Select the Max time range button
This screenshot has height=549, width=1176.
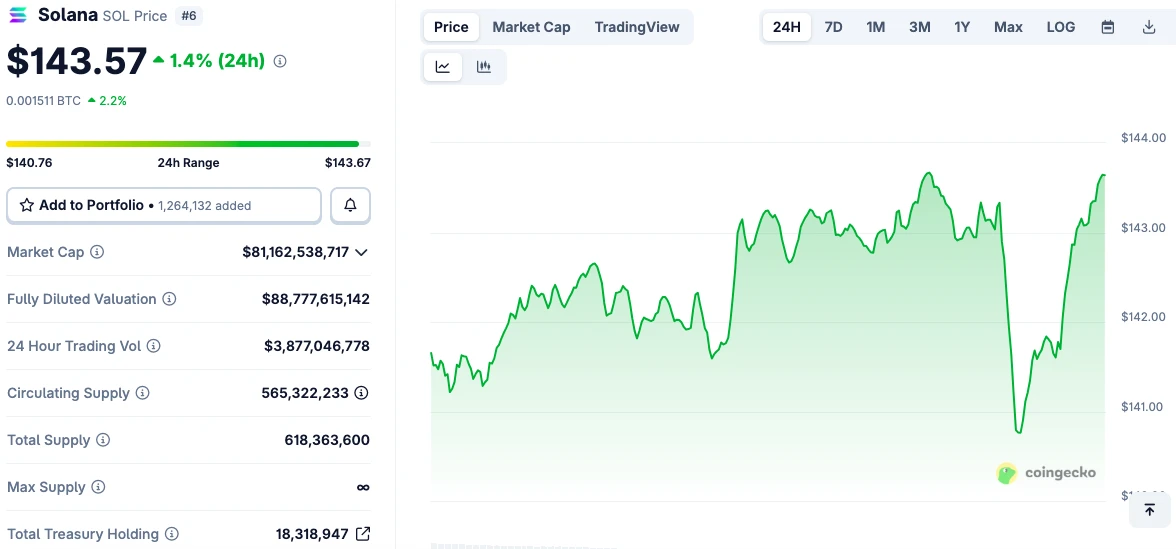pyautogui.click(x=1008, y=27)
